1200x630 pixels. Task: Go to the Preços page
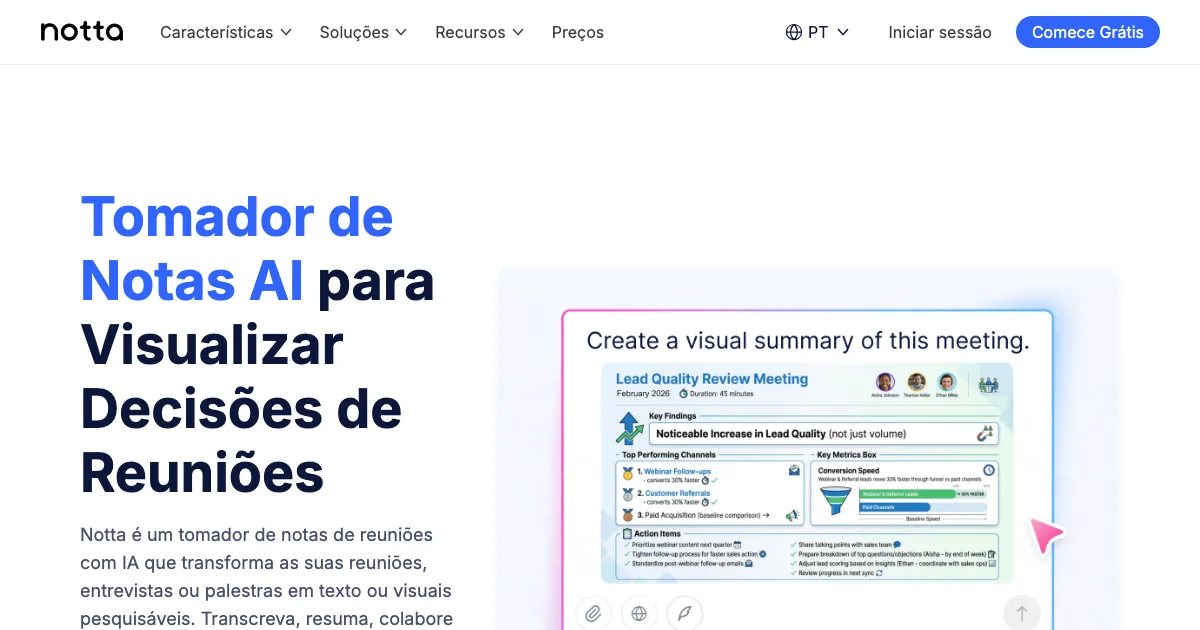(577, 32)
